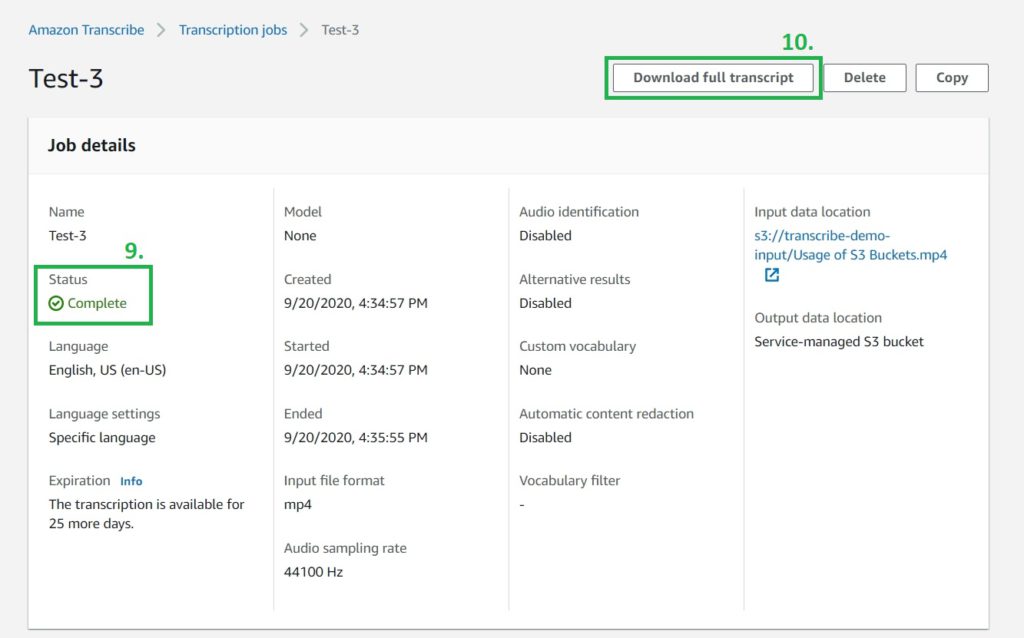
Task: Delete the Test-3 transcription job
Action: 865,78
